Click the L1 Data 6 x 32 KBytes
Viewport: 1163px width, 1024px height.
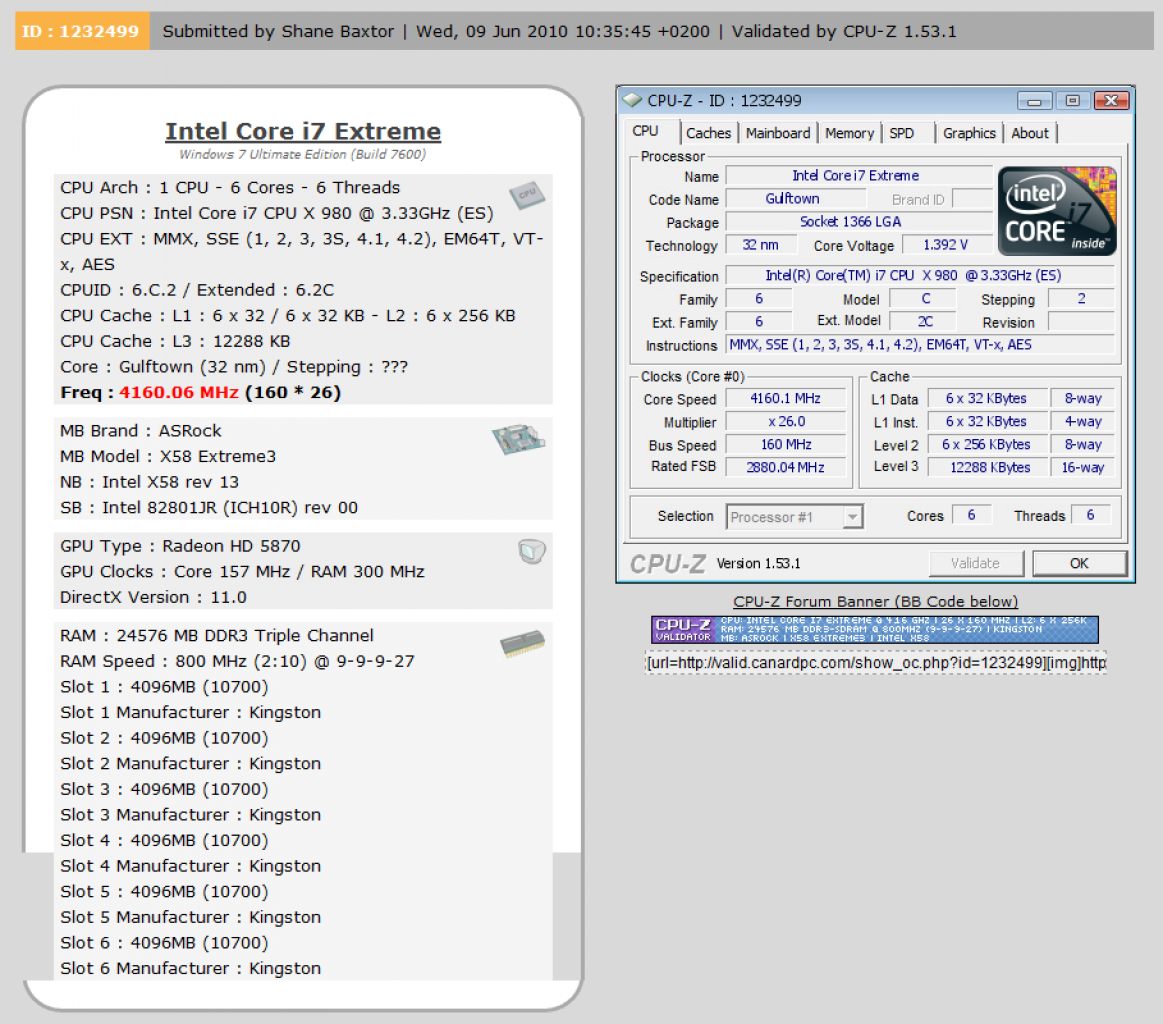[x=987, y=398]
